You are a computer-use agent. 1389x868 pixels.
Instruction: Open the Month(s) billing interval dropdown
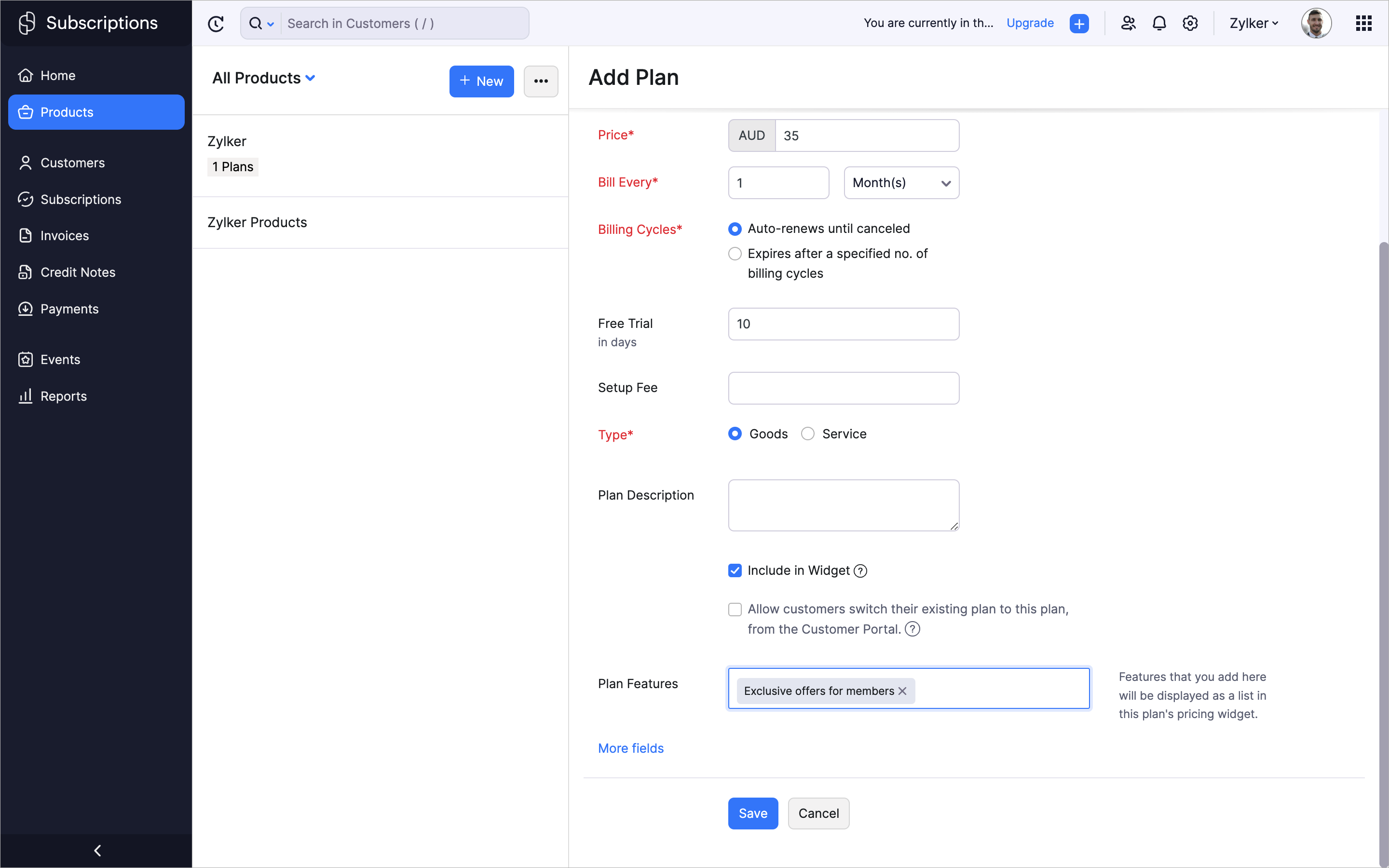901,183
